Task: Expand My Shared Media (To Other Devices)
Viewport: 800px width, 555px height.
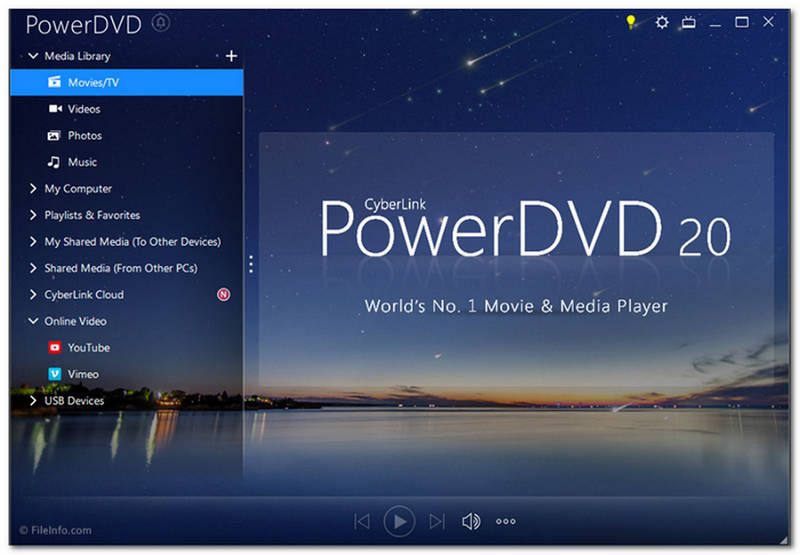Action: pyautogui.click(x=33, y=241)
